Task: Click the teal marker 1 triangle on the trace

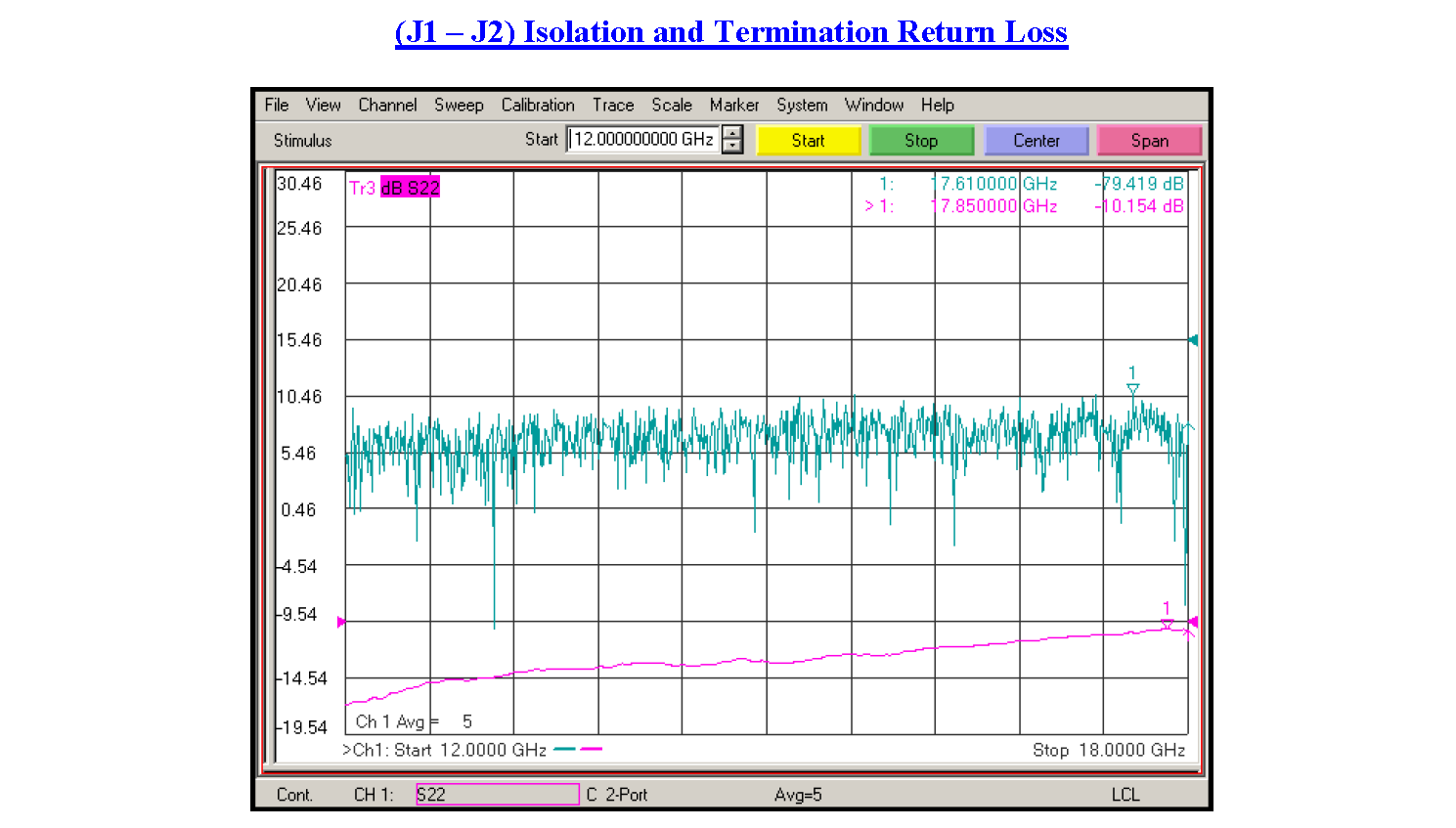Action: coord(1132,389)
